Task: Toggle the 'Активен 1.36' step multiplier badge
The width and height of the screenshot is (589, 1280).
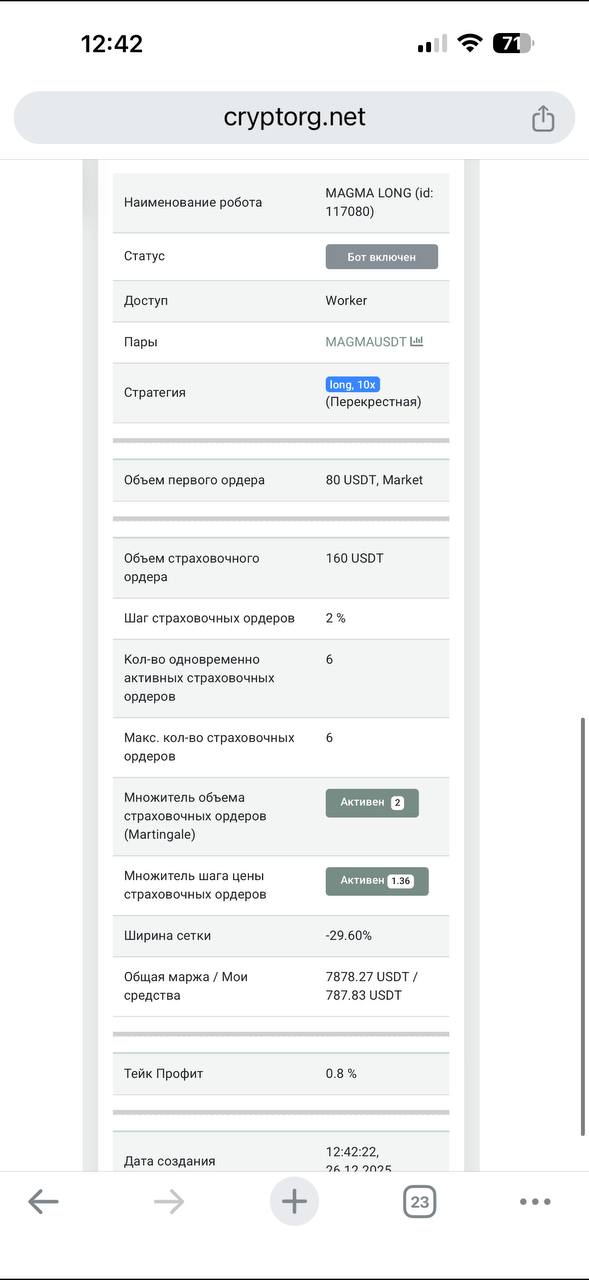Action: (376, 880)
